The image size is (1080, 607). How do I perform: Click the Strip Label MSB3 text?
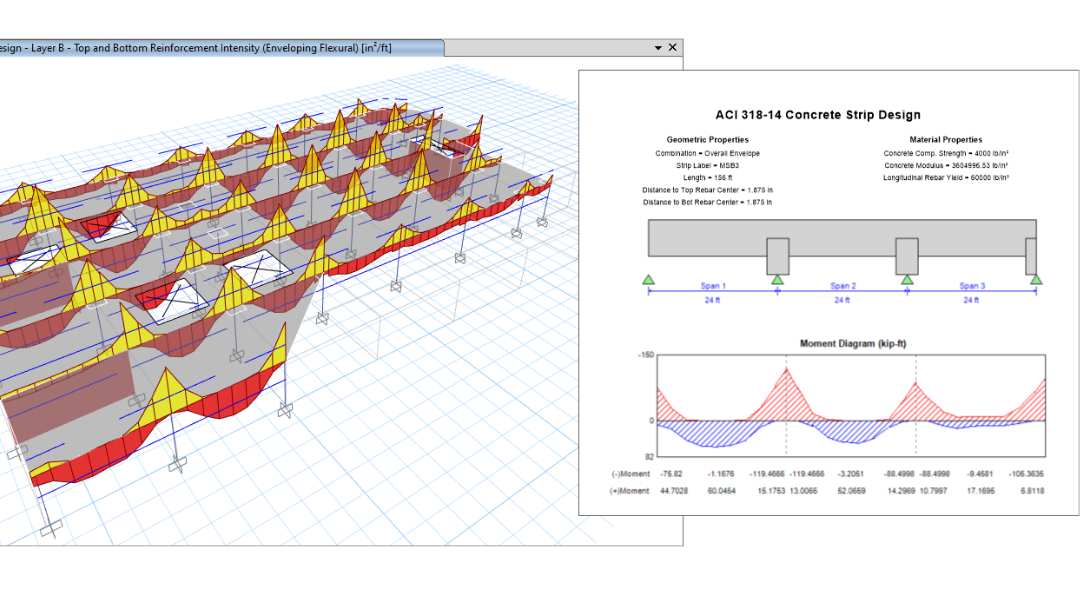(x=707, y=165)
